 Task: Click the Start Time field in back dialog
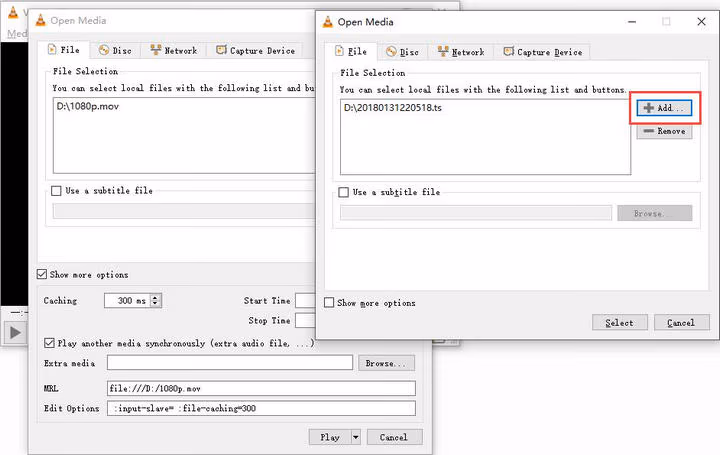[x=305, y=301]
